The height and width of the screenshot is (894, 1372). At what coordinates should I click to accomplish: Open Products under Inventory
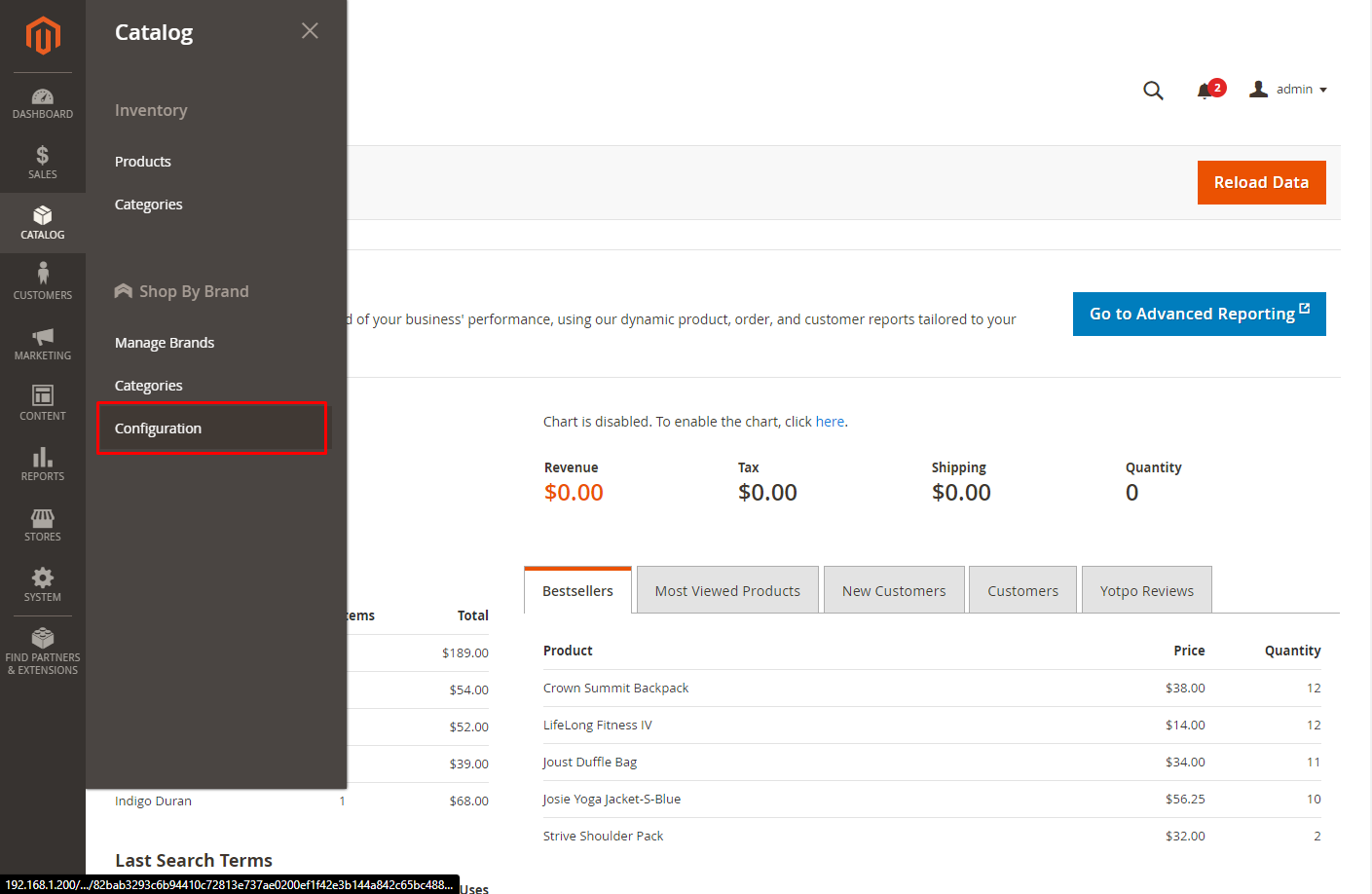[x=143, y=162]
